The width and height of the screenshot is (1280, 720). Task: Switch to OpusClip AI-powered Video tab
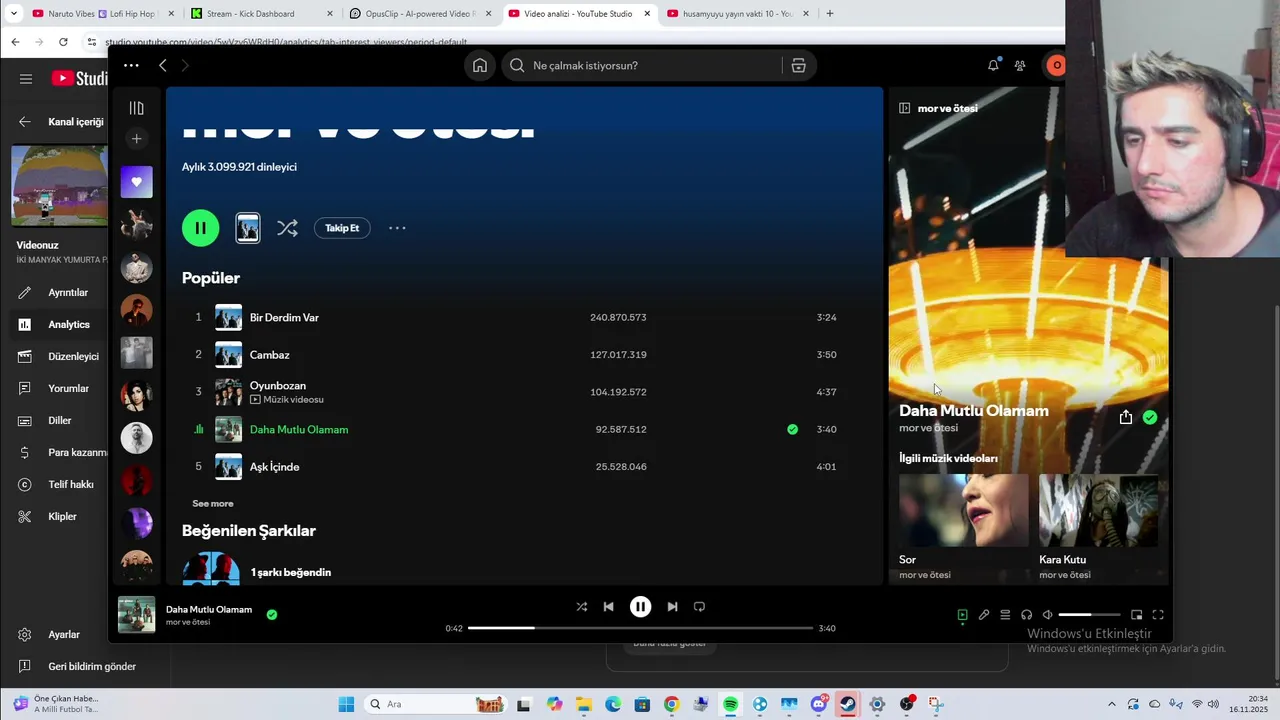[420, 14]
